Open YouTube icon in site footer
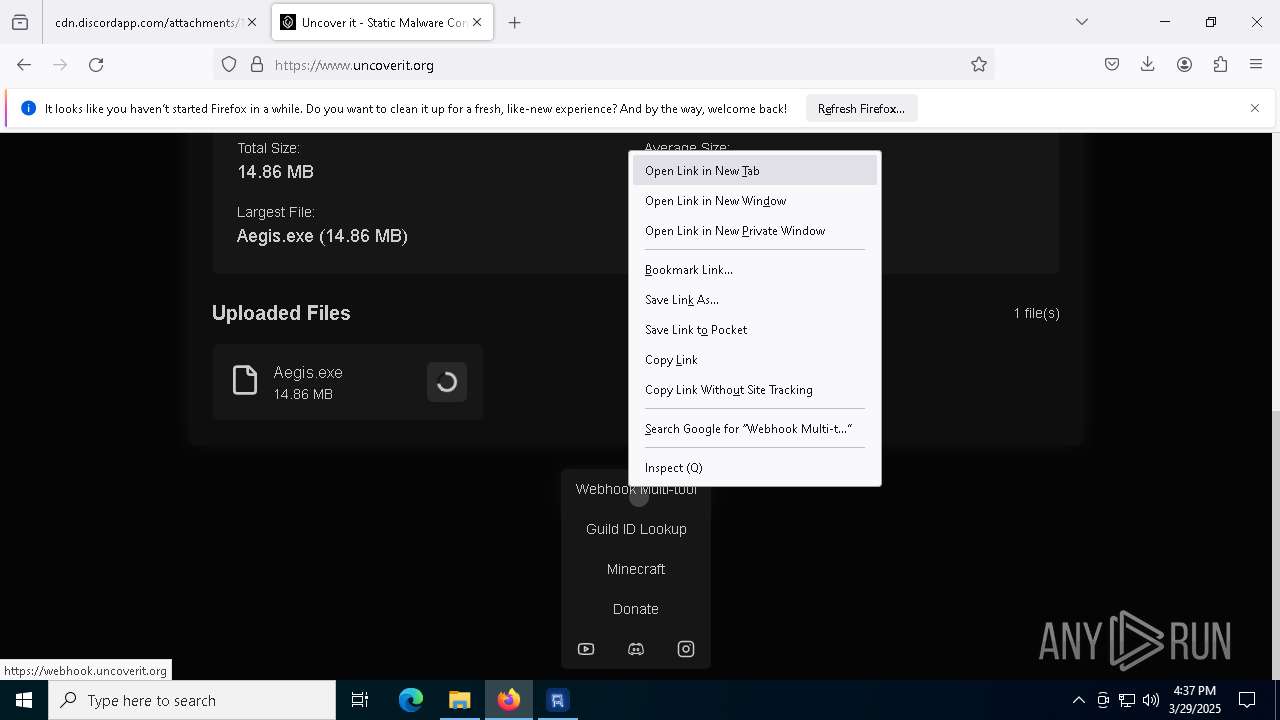 click(586, 649)
